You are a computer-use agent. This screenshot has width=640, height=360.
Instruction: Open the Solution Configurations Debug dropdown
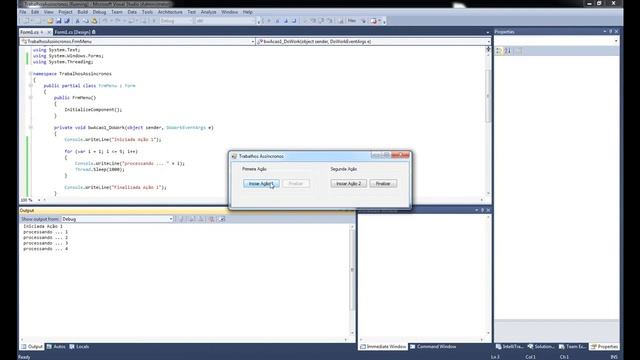click(x=176, y=21)
